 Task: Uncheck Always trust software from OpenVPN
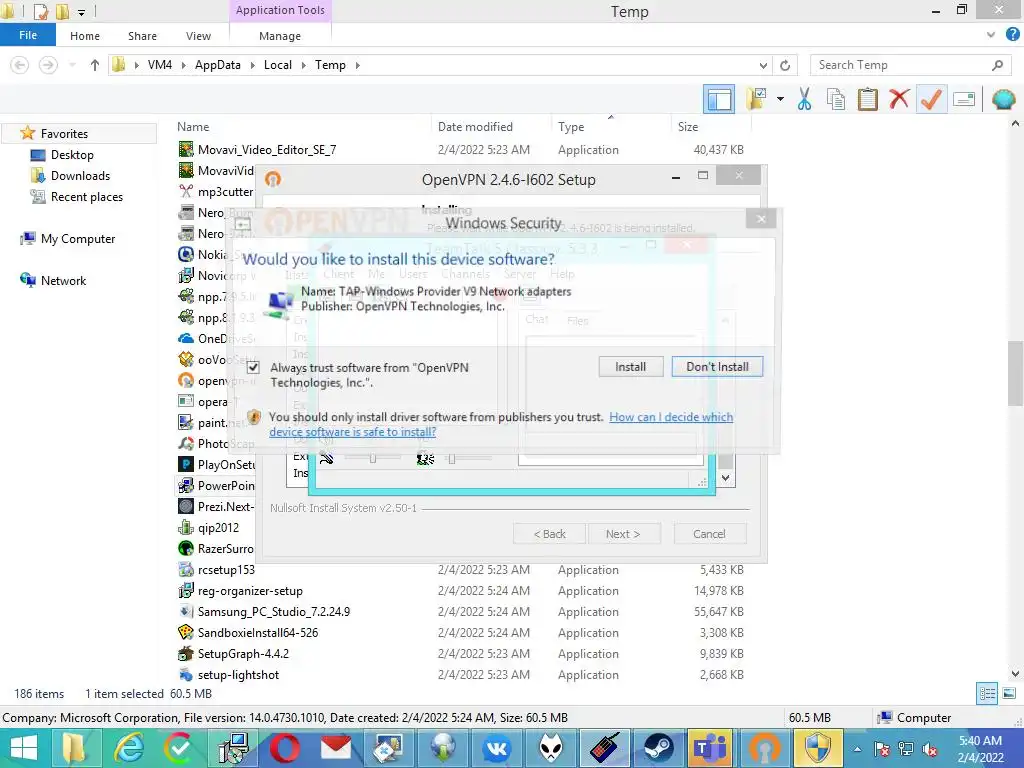(253, 368)
